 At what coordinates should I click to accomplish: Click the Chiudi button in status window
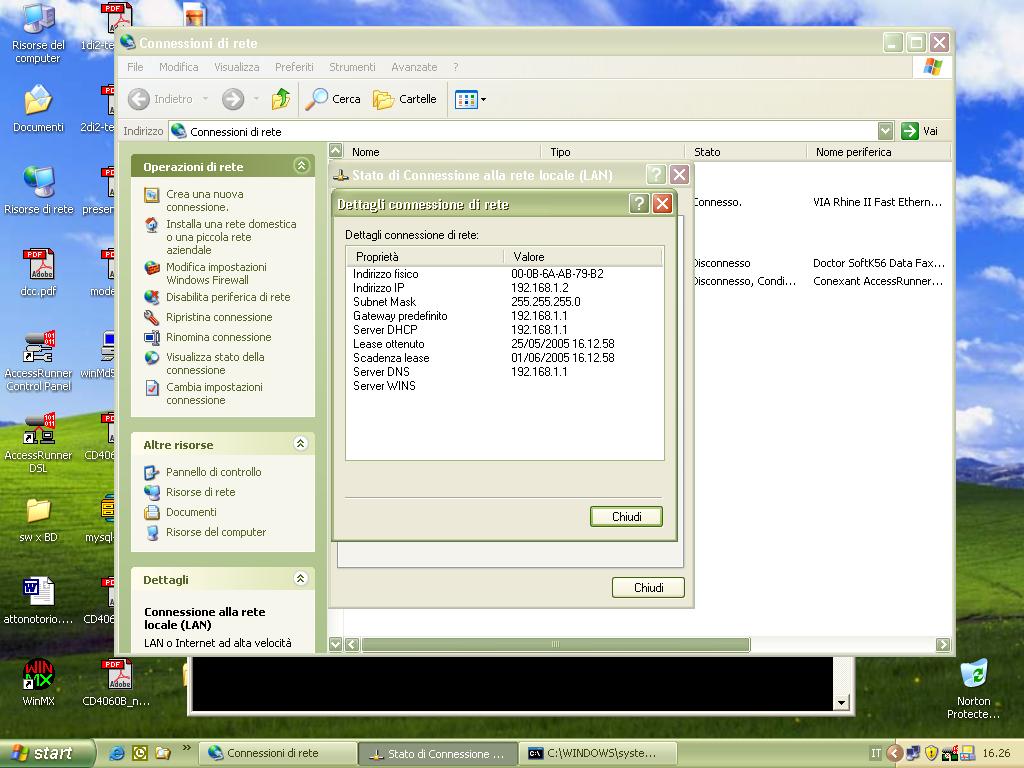[648, 588]
